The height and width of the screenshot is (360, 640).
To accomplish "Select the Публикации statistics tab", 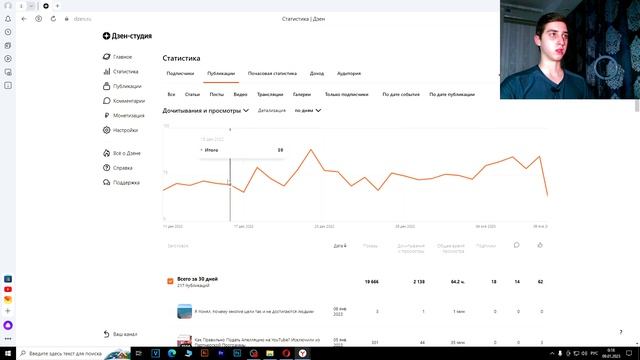I will (x=221, y=73).
